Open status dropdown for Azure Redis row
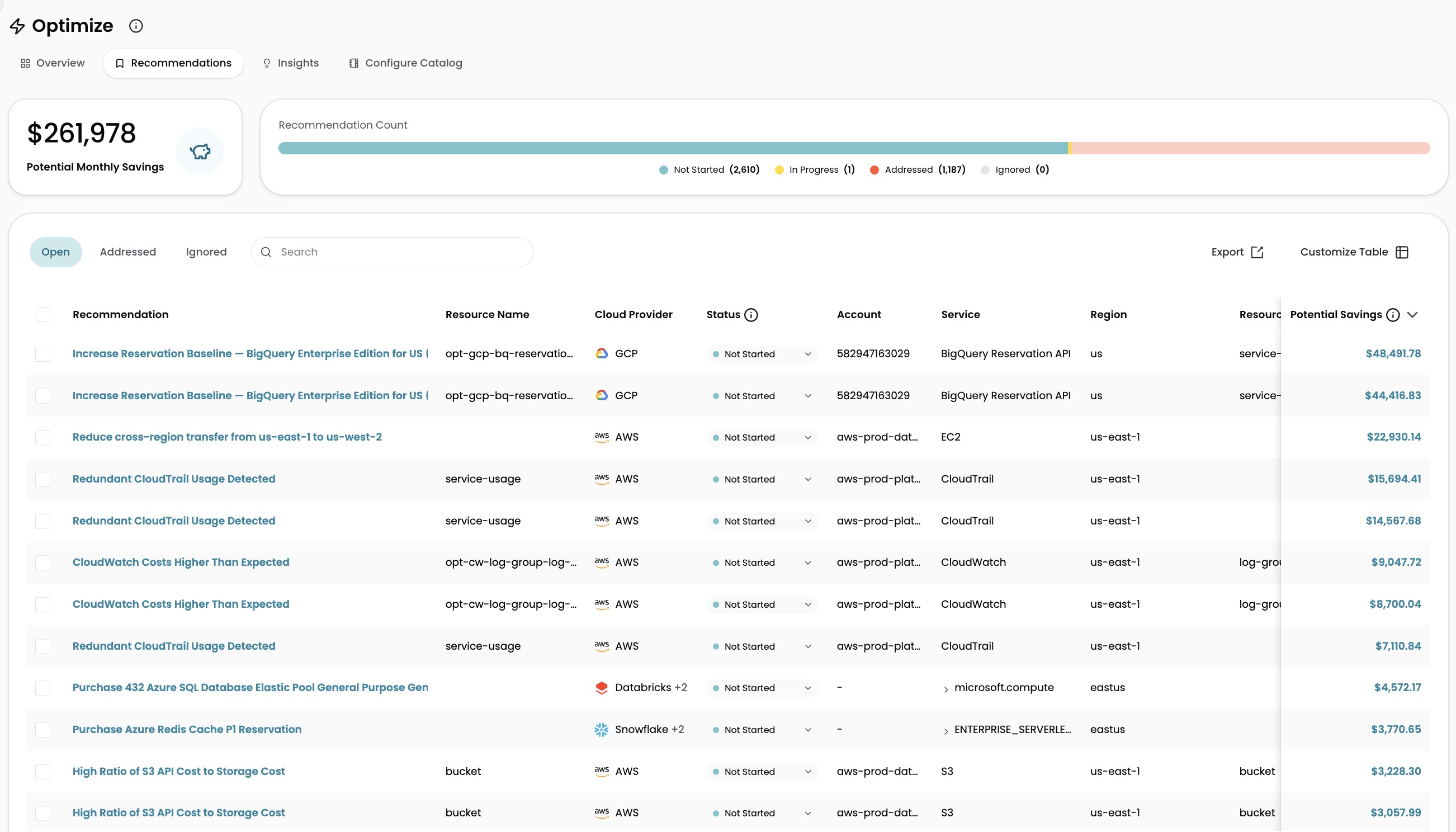1456x832 pixels. (x=762, y=730)
